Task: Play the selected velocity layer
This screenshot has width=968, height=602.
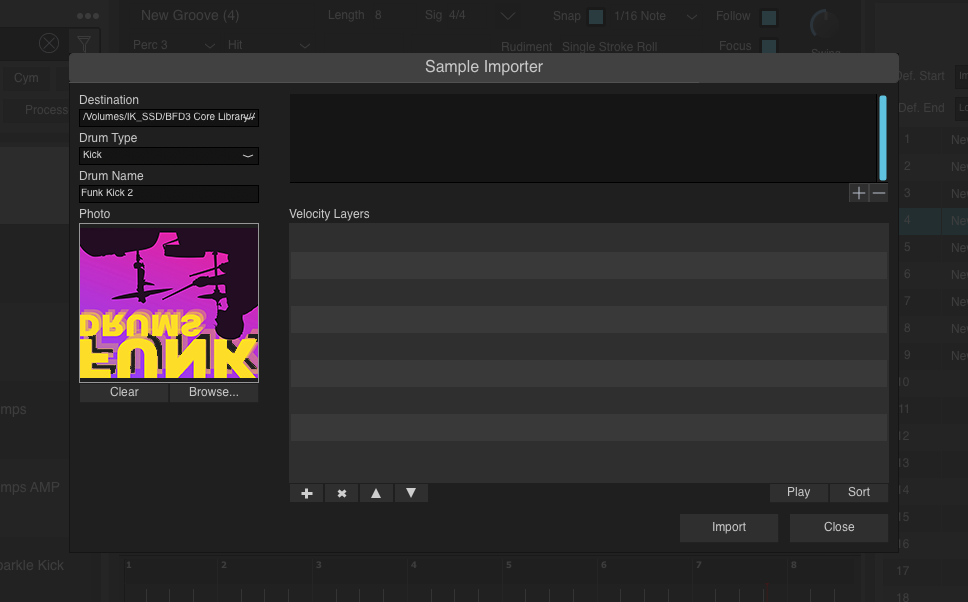Action: (798, 492)
